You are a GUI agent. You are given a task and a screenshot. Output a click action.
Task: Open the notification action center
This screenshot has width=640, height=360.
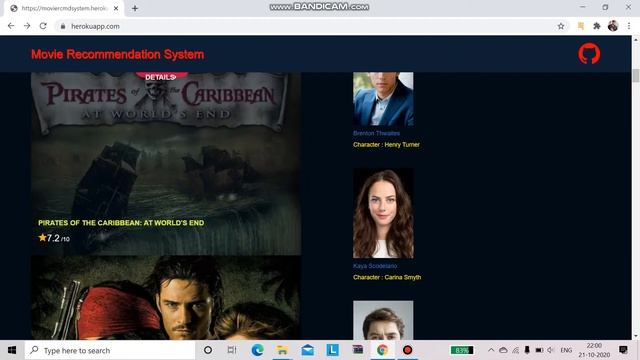[623, 350]
